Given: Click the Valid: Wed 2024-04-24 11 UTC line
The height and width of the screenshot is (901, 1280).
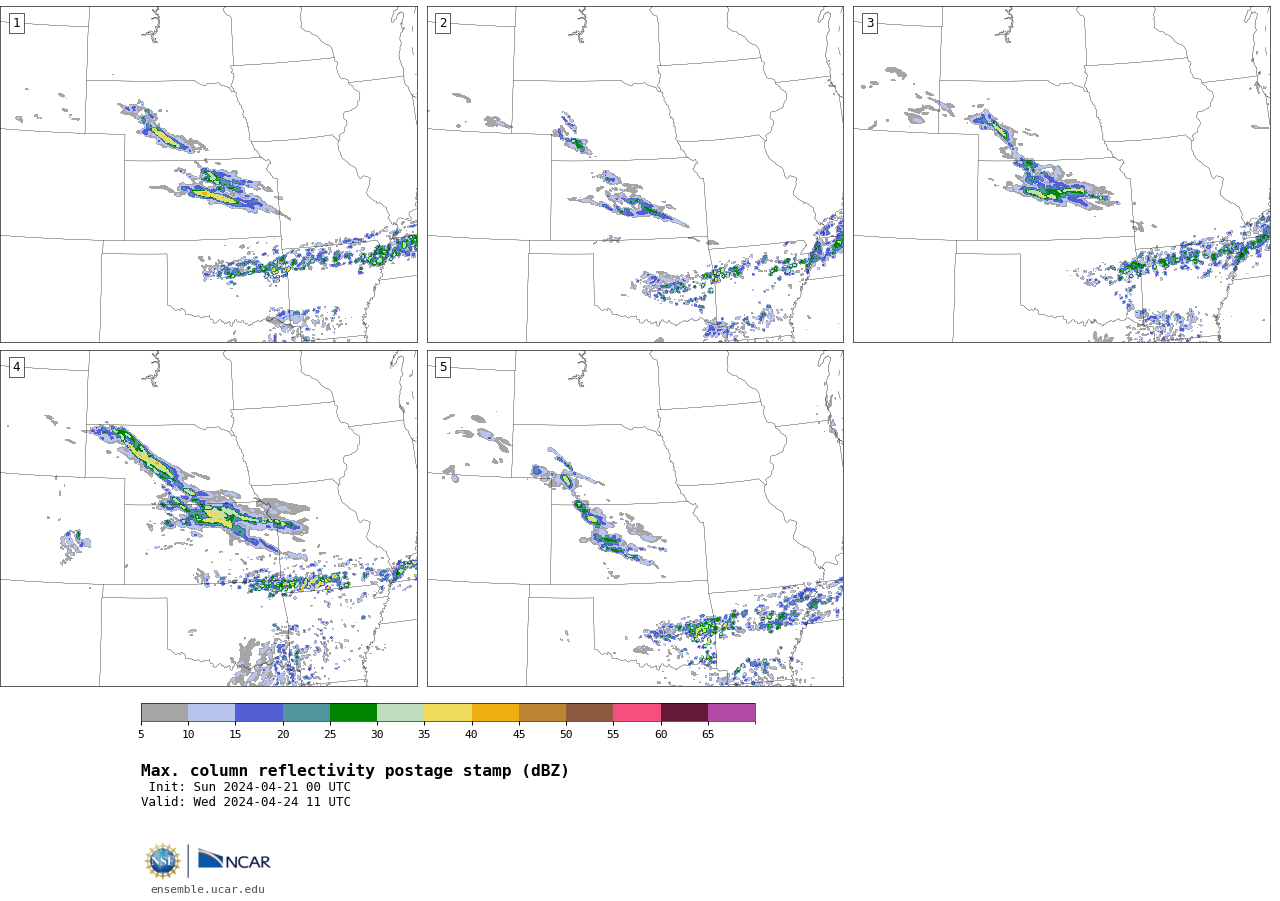Looking at the screenshot, I should tap(246, 802).
